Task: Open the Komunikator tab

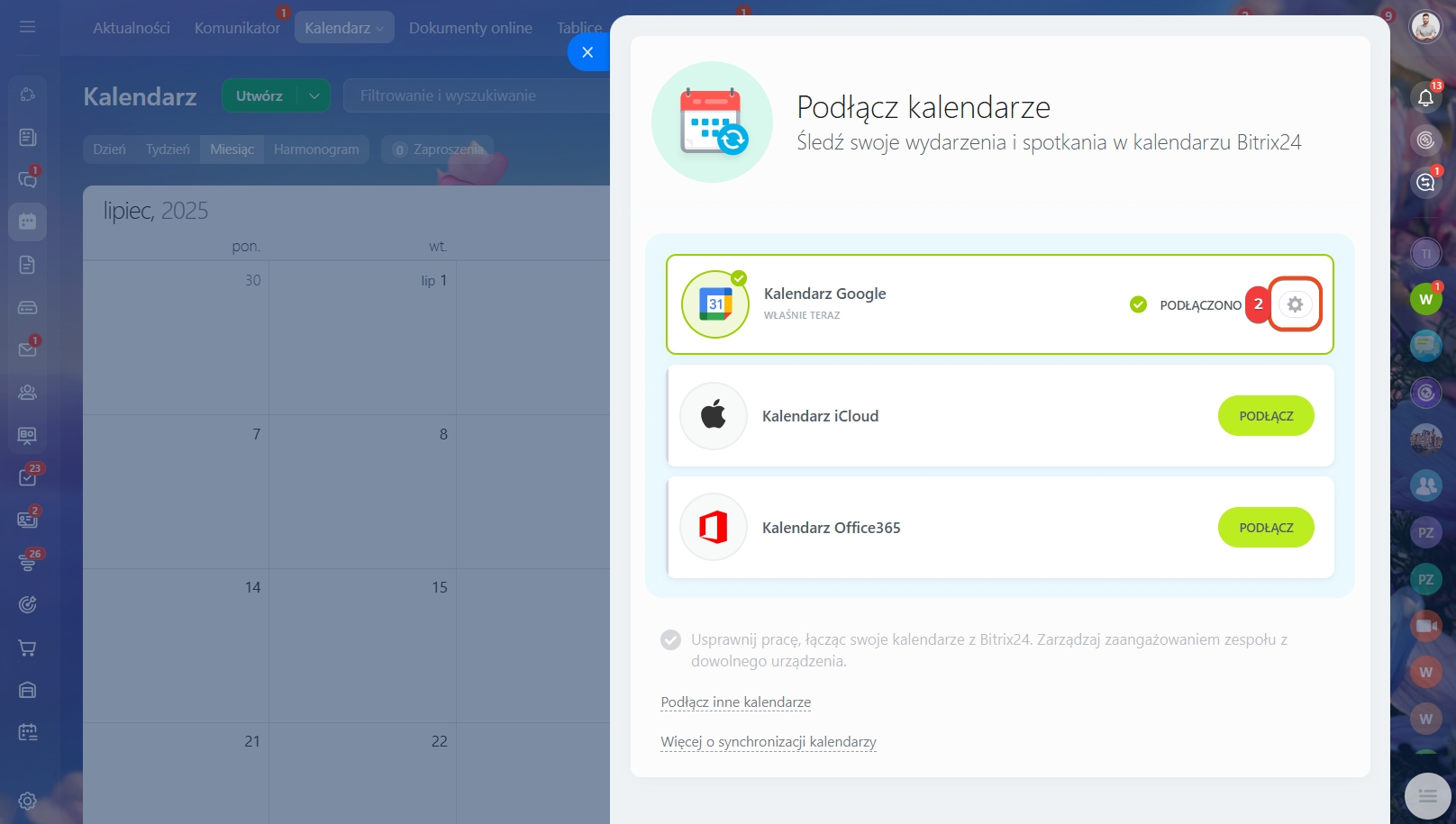Action: [237, 28]
